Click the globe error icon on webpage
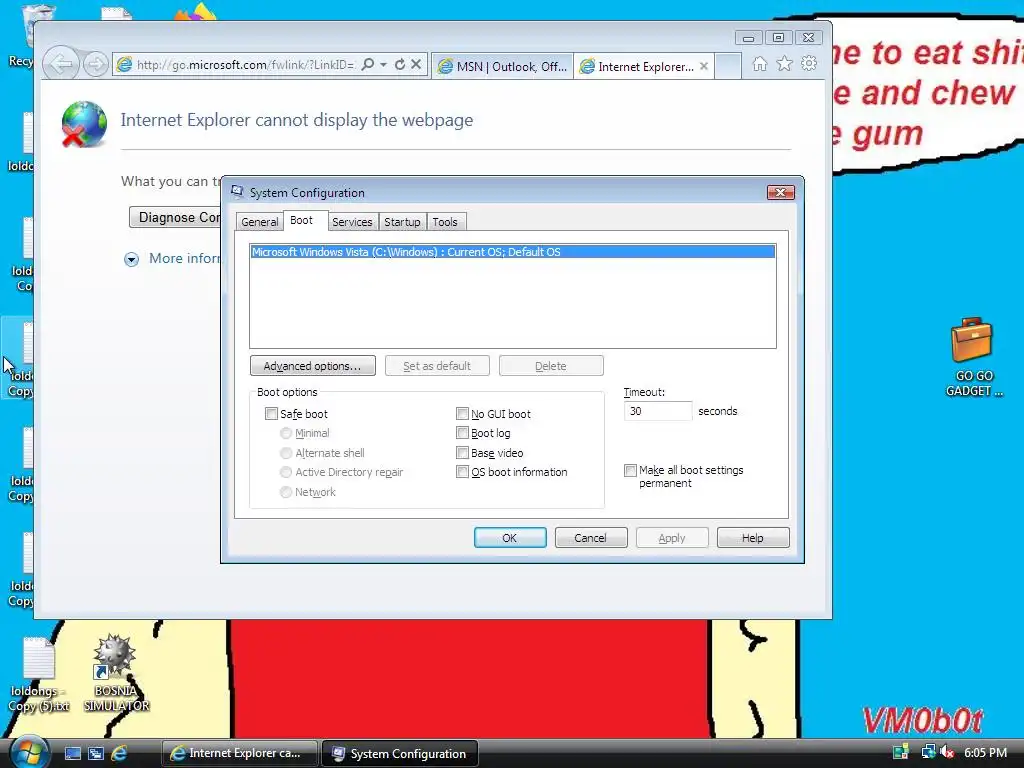Viewport: 1024px width, 768px height. tap(84, 124)
